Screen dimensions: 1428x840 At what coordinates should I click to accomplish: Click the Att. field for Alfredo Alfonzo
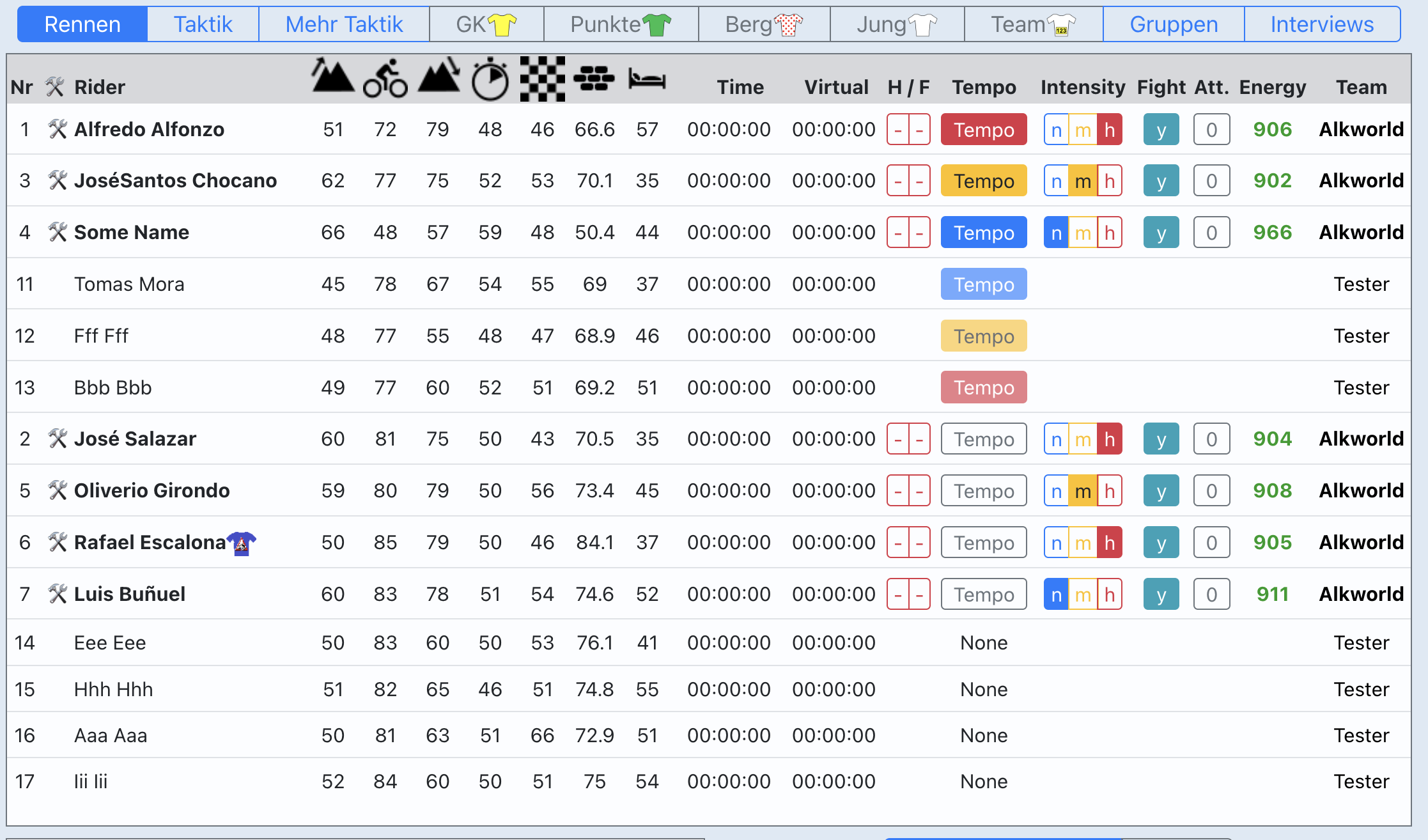pos(1211,130)
